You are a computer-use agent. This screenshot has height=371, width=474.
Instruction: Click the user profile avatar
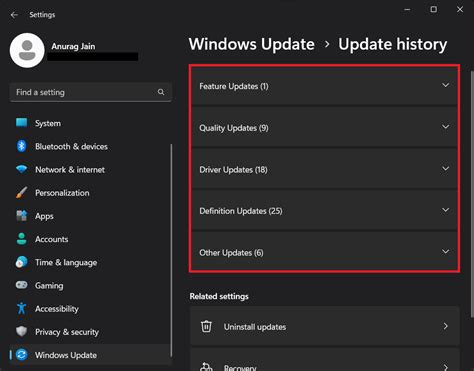(x=27, y=50)
